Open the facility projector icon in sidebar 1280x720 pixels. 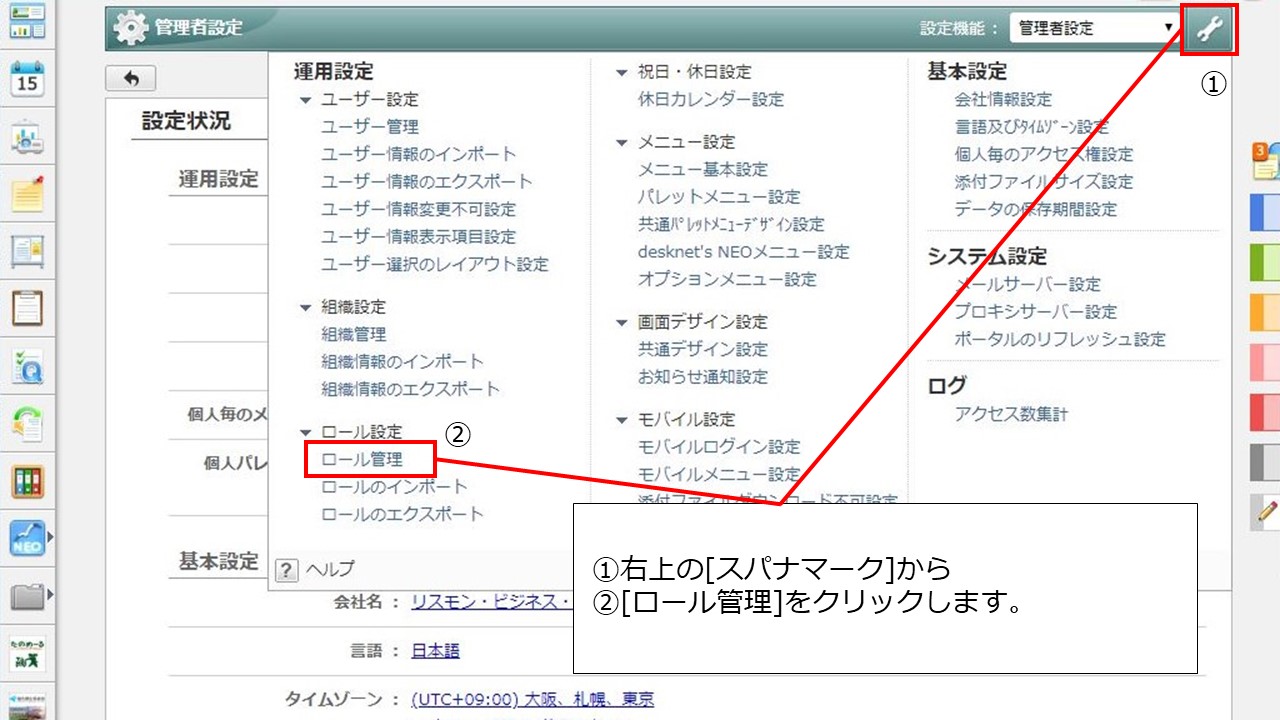click(x=27, y=137)
